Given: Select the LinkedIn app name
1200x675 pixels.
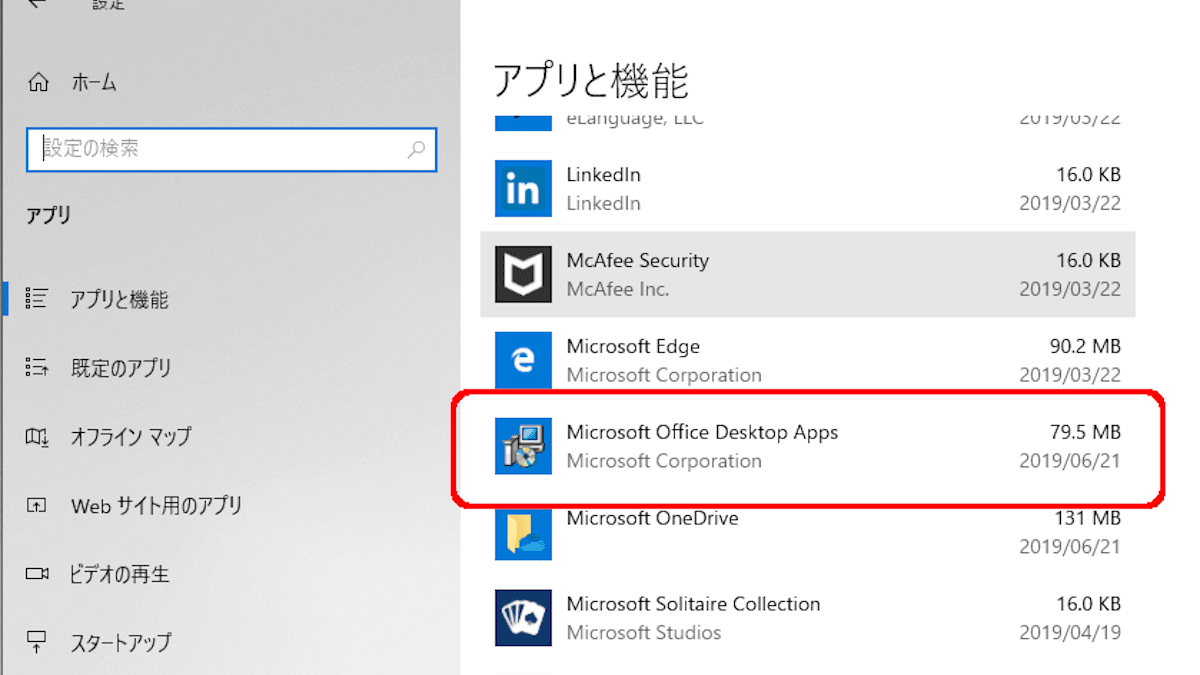Looking at the screenshot, I should (x=603, y=174).
